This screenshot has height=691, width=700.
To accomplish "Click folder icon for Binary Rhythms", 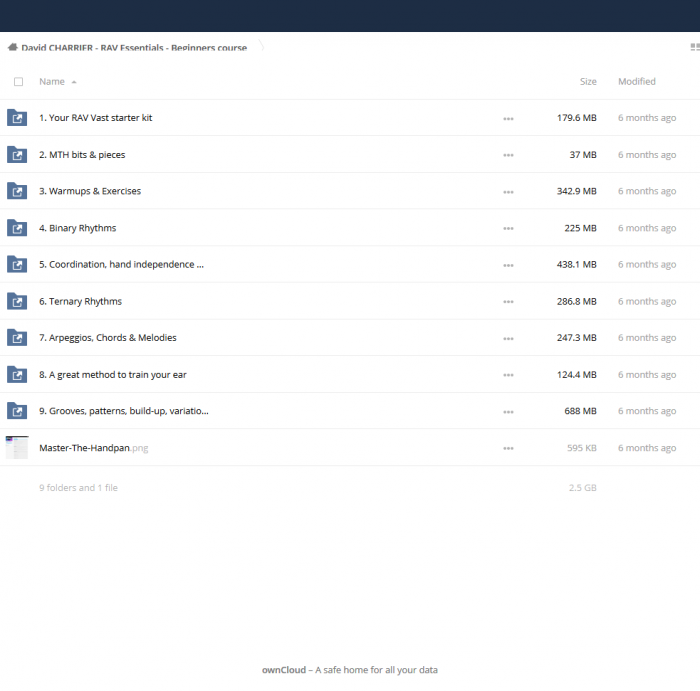I will 17,228.
